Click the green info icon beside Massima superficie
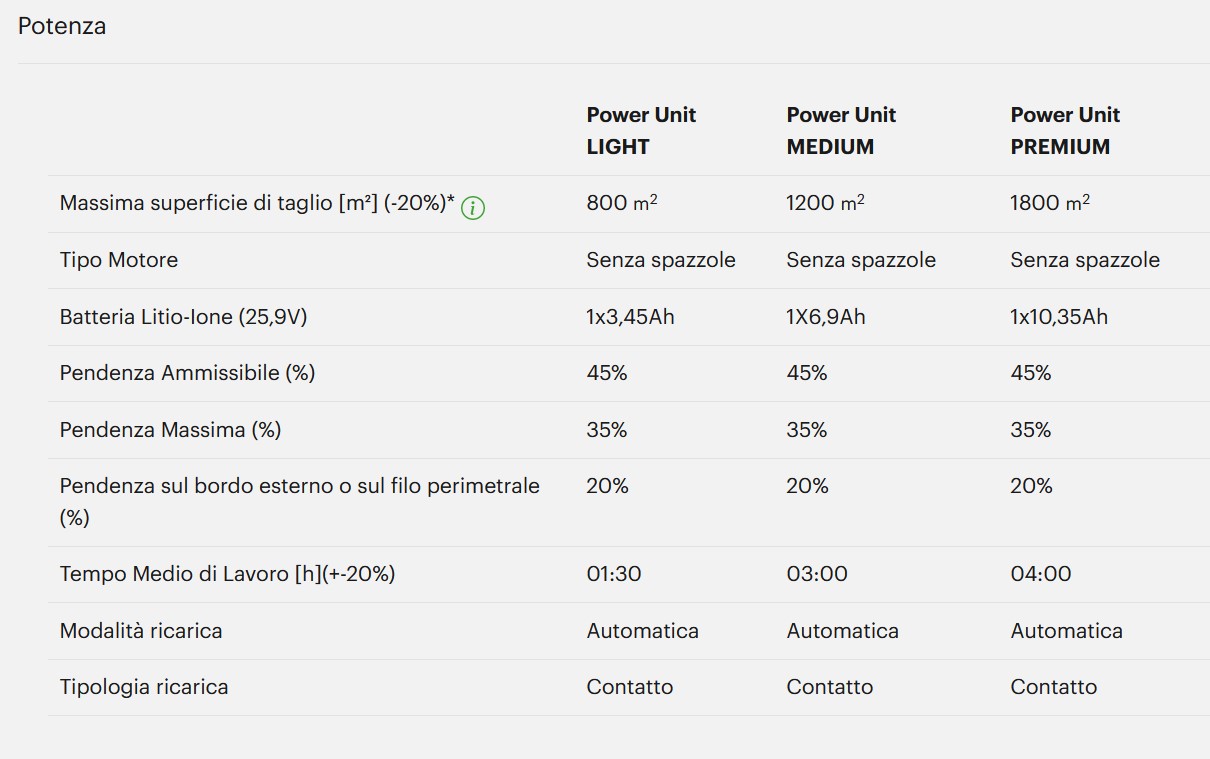This screenshot has width=1210, height=759. (473, 208)
